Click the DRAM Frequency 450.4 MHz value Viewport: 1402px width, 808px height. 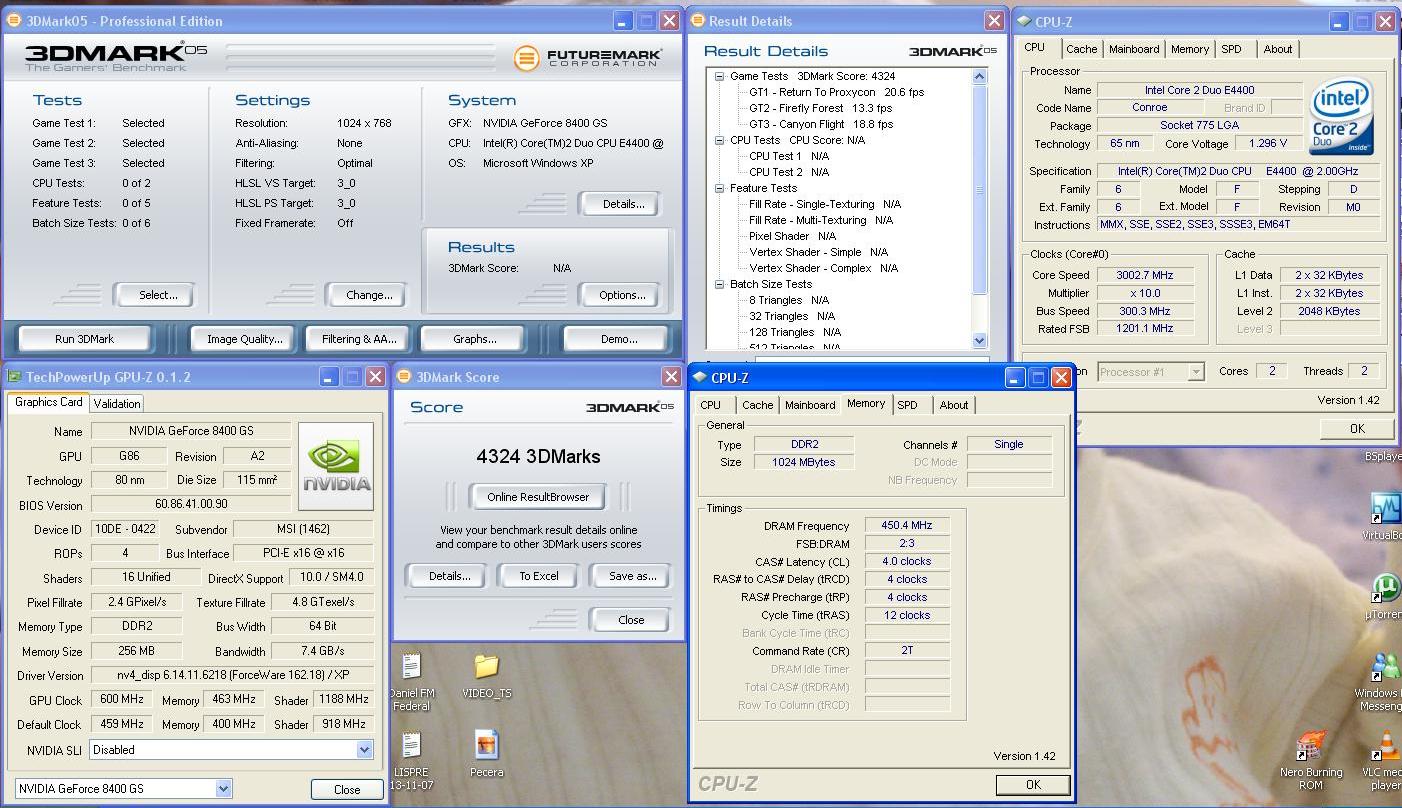(906, 526)
